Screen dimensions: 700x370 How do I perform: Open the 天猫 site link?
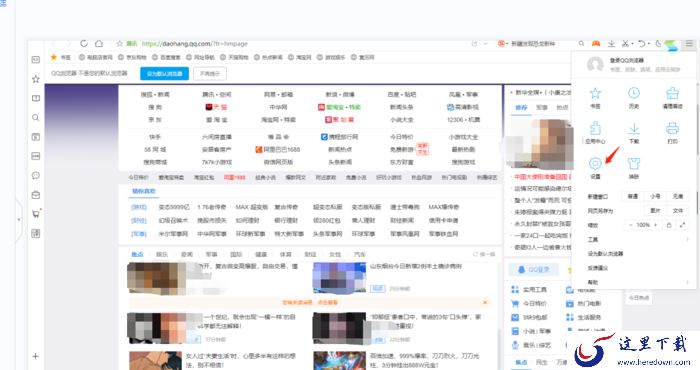[x=217, y=107]
